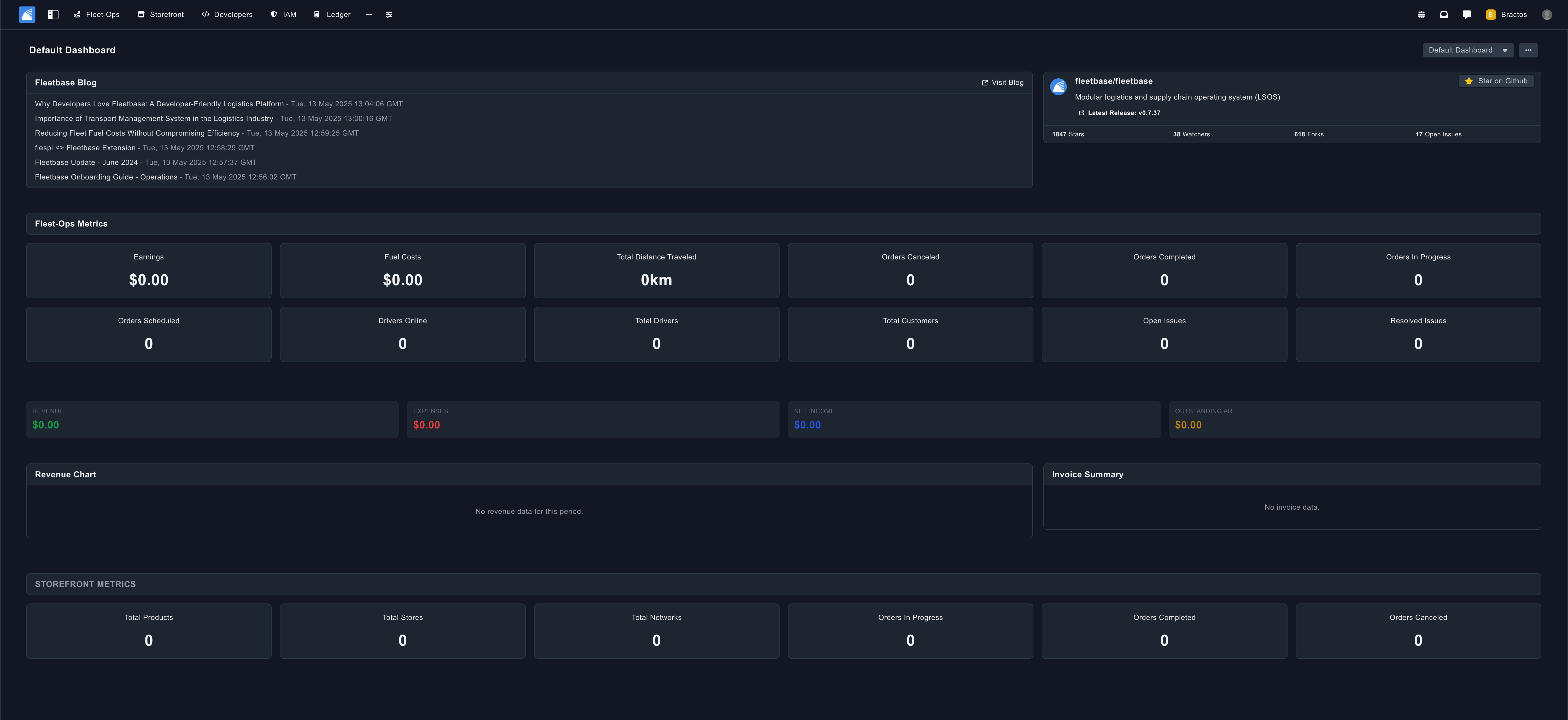
Task: Click the Star on Github button
Action: click(x=1496, y=81)
